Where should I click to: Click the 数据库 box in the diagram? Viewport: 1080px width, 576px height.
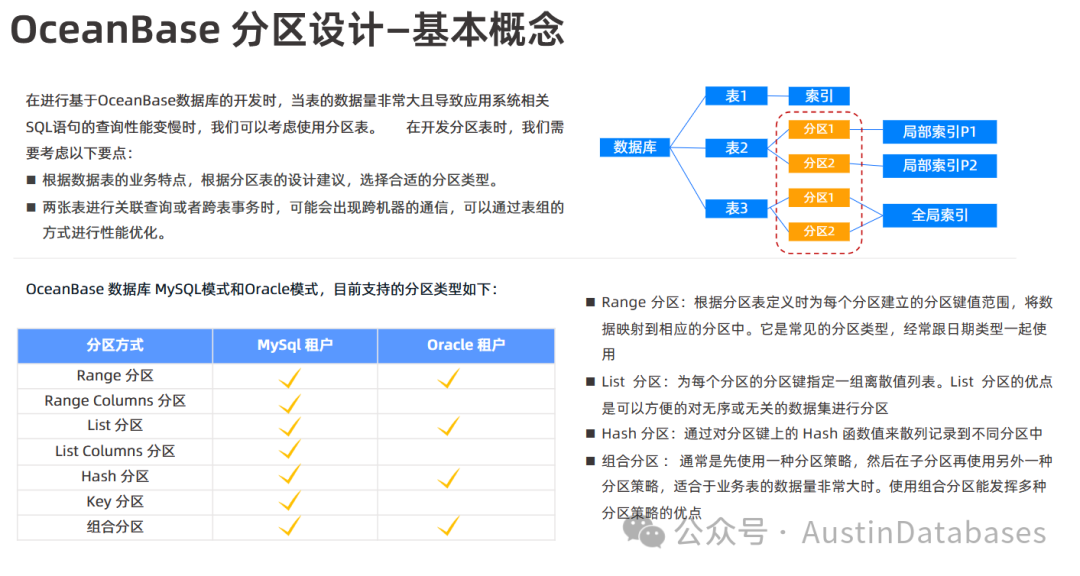pyautogui.click(x=634, y=147)
